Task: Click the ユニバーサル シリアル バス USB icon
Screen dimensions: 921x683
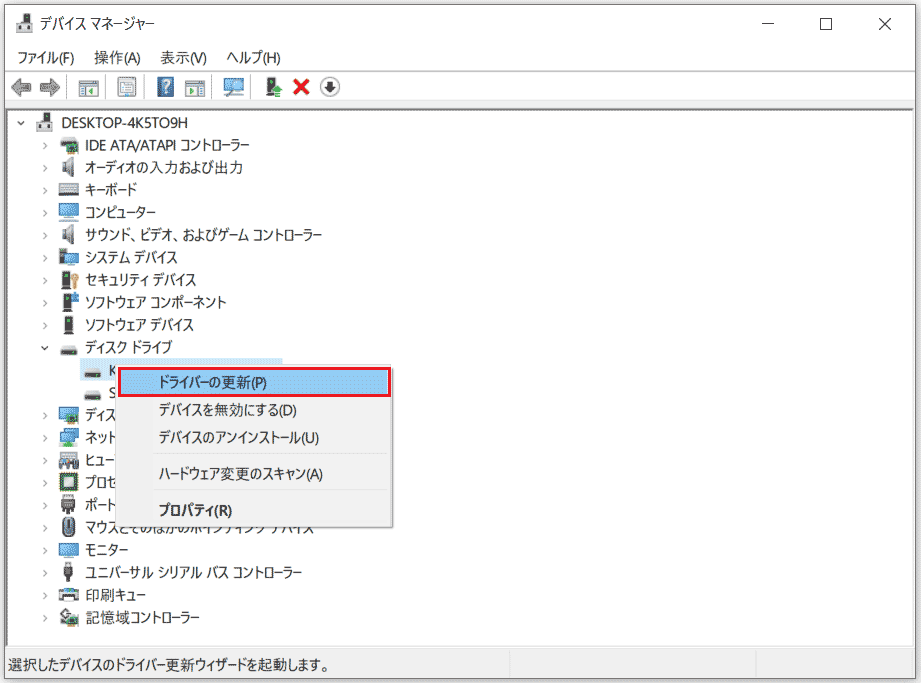Action: pyautogui.click(x=68, y=572)
